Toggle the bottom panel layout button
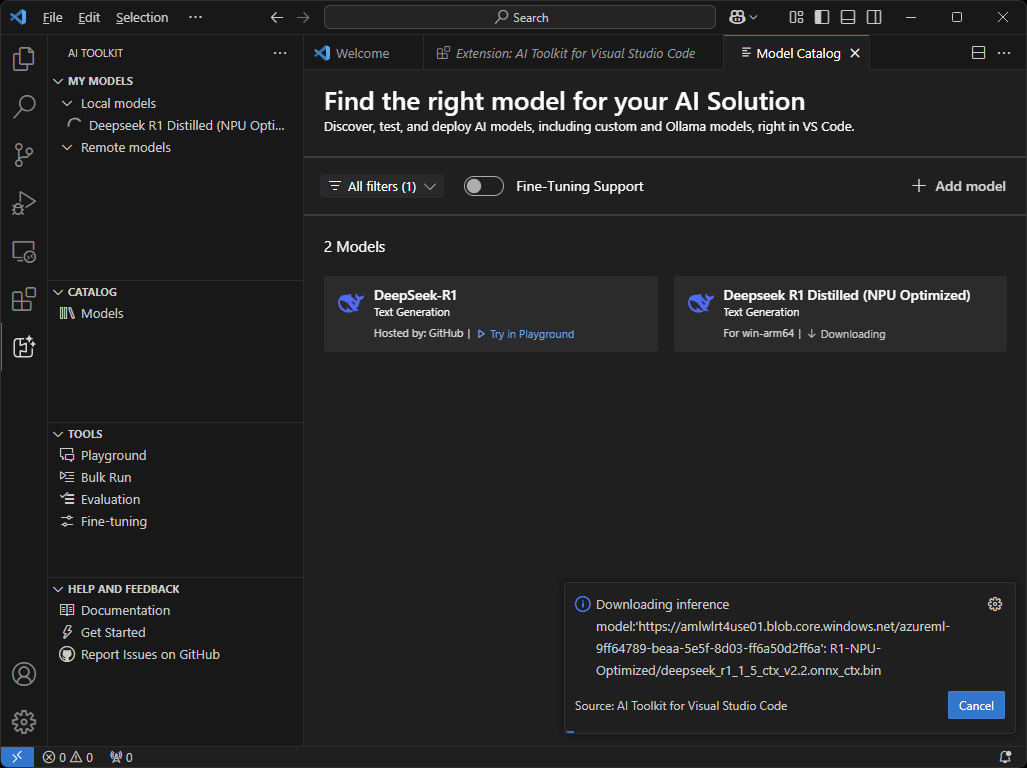 848,17
